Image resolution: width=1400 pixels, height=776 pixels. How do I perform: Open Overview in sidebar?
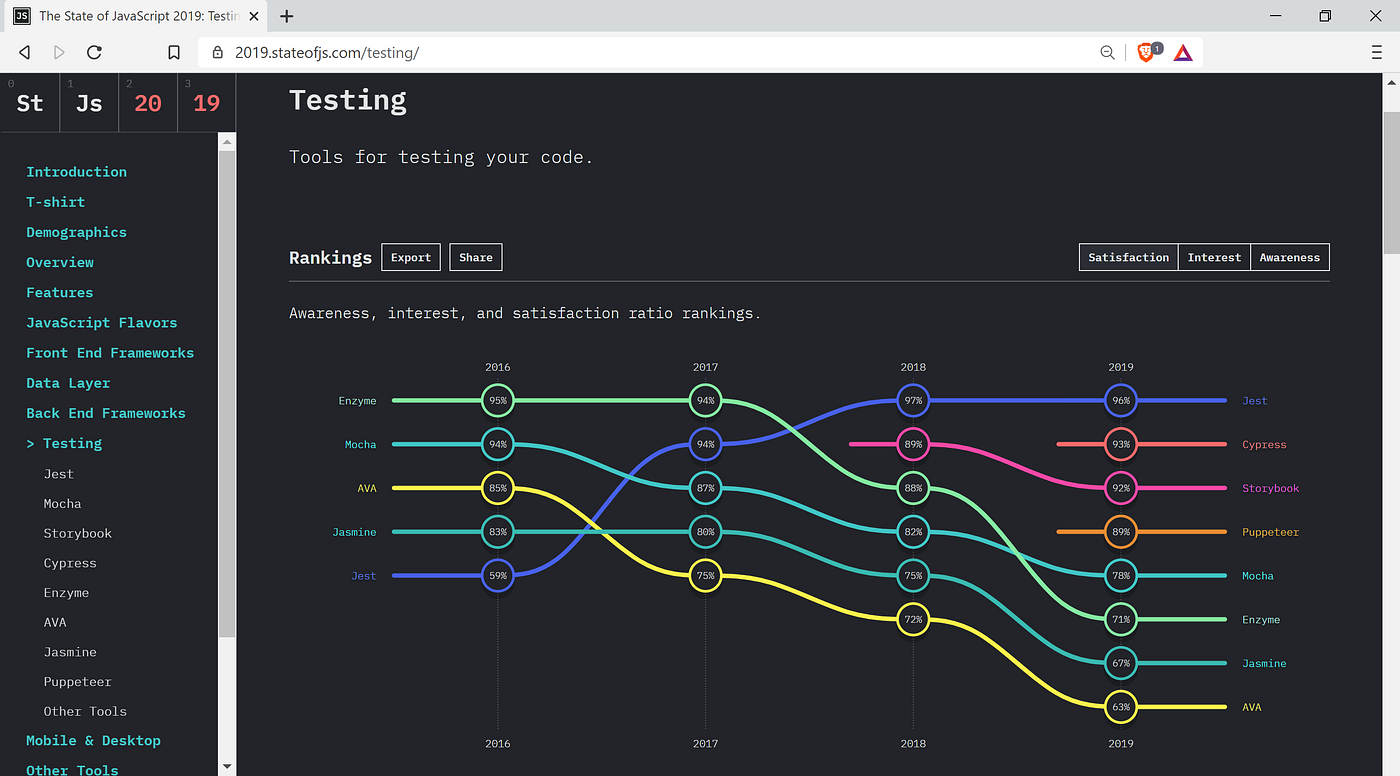60,262
